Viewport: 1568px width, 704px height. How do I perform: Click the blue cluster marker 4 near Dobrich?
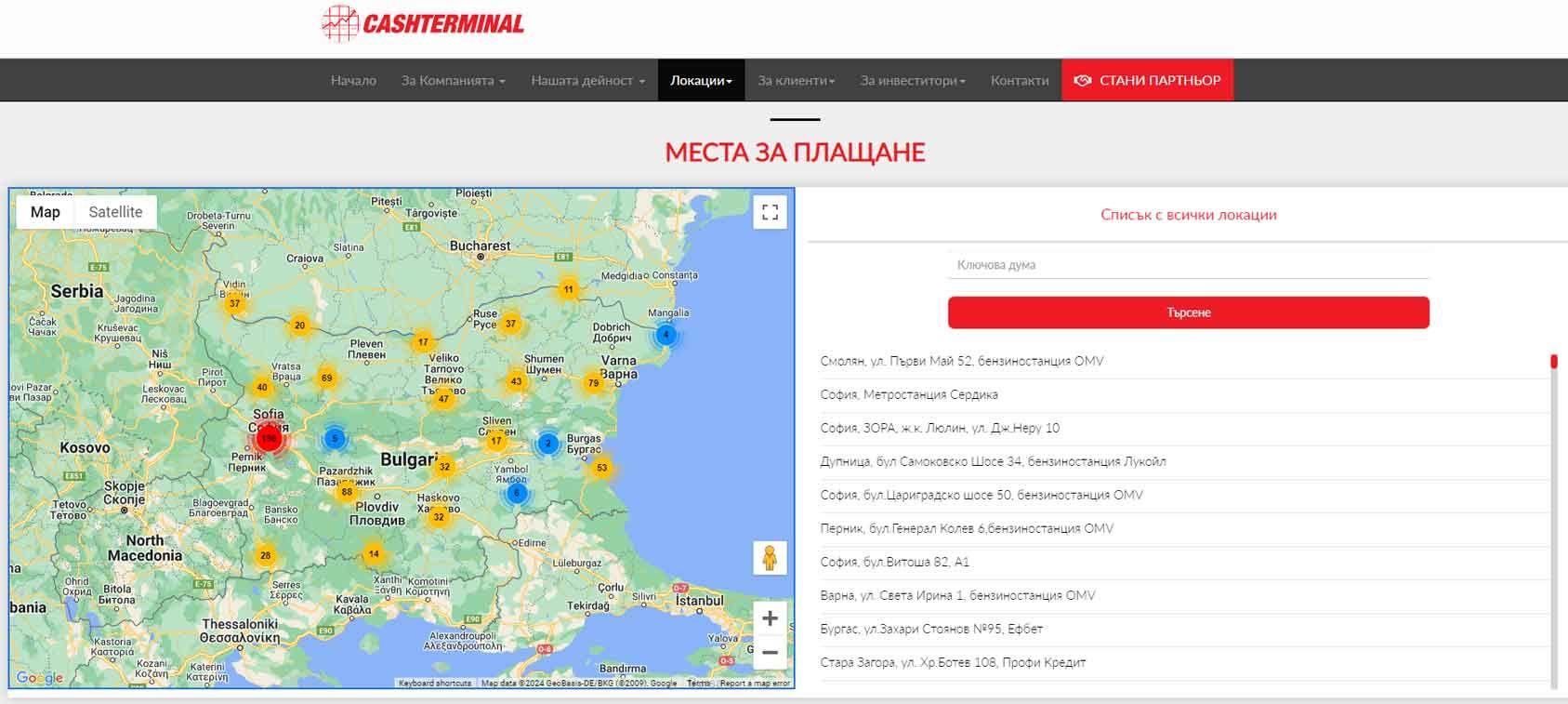665,335
